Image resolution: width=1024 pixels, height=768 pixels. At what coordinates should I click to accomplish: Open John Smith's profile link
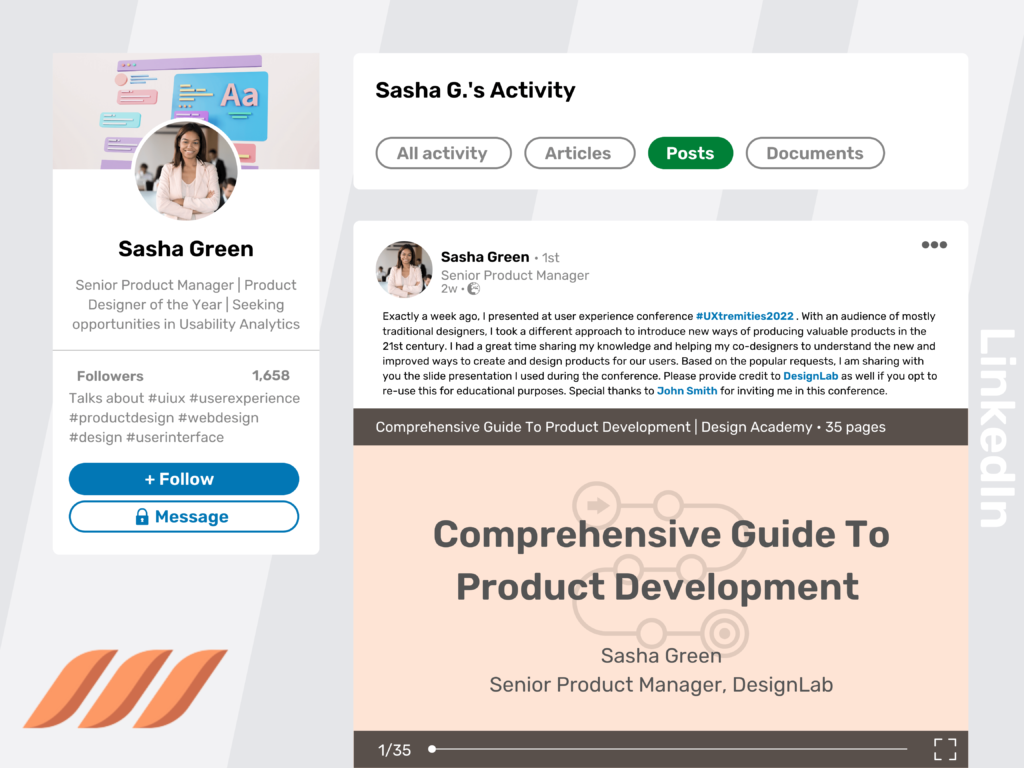pos(687,391)
